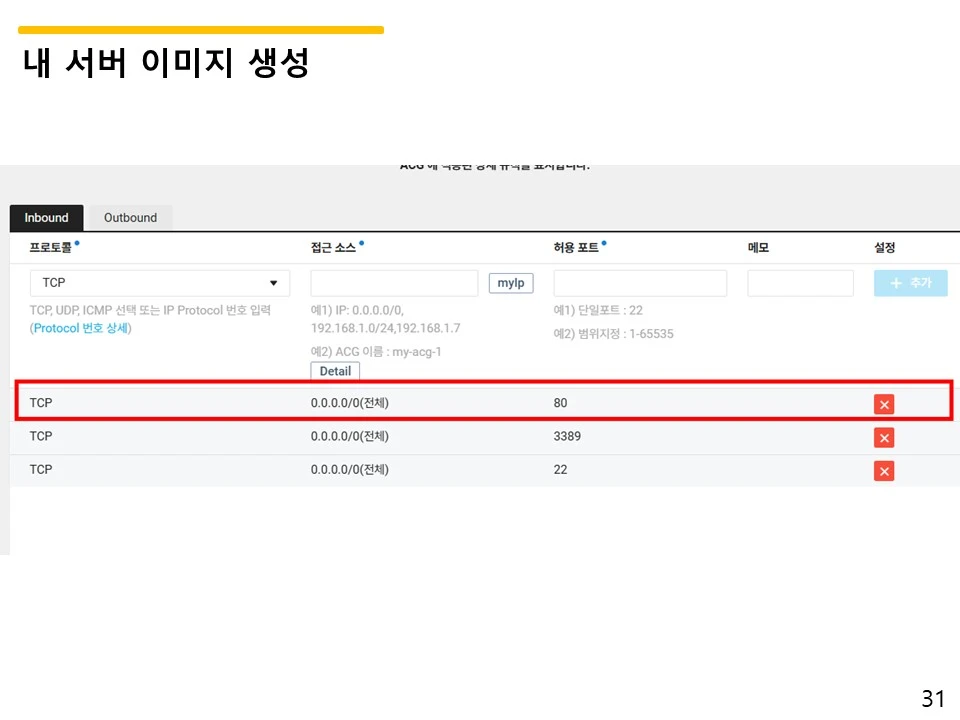
Task: Delete the TCP port 22 inbound rule
Action: pyautogui.click(x=884, y=470)
